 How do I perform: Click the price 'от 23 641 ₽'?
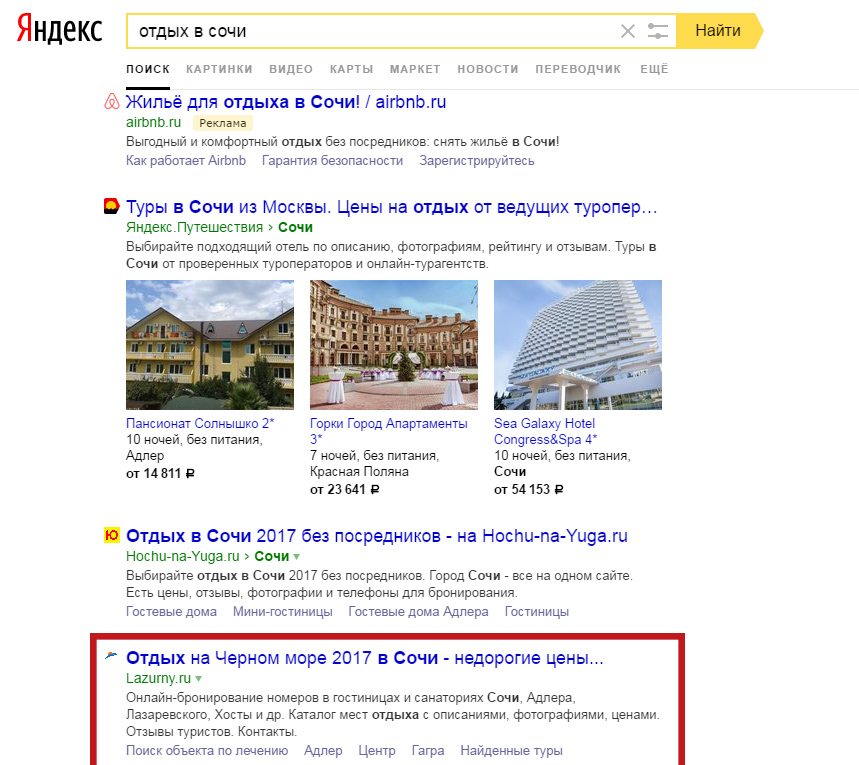click(x=345, y=489)
